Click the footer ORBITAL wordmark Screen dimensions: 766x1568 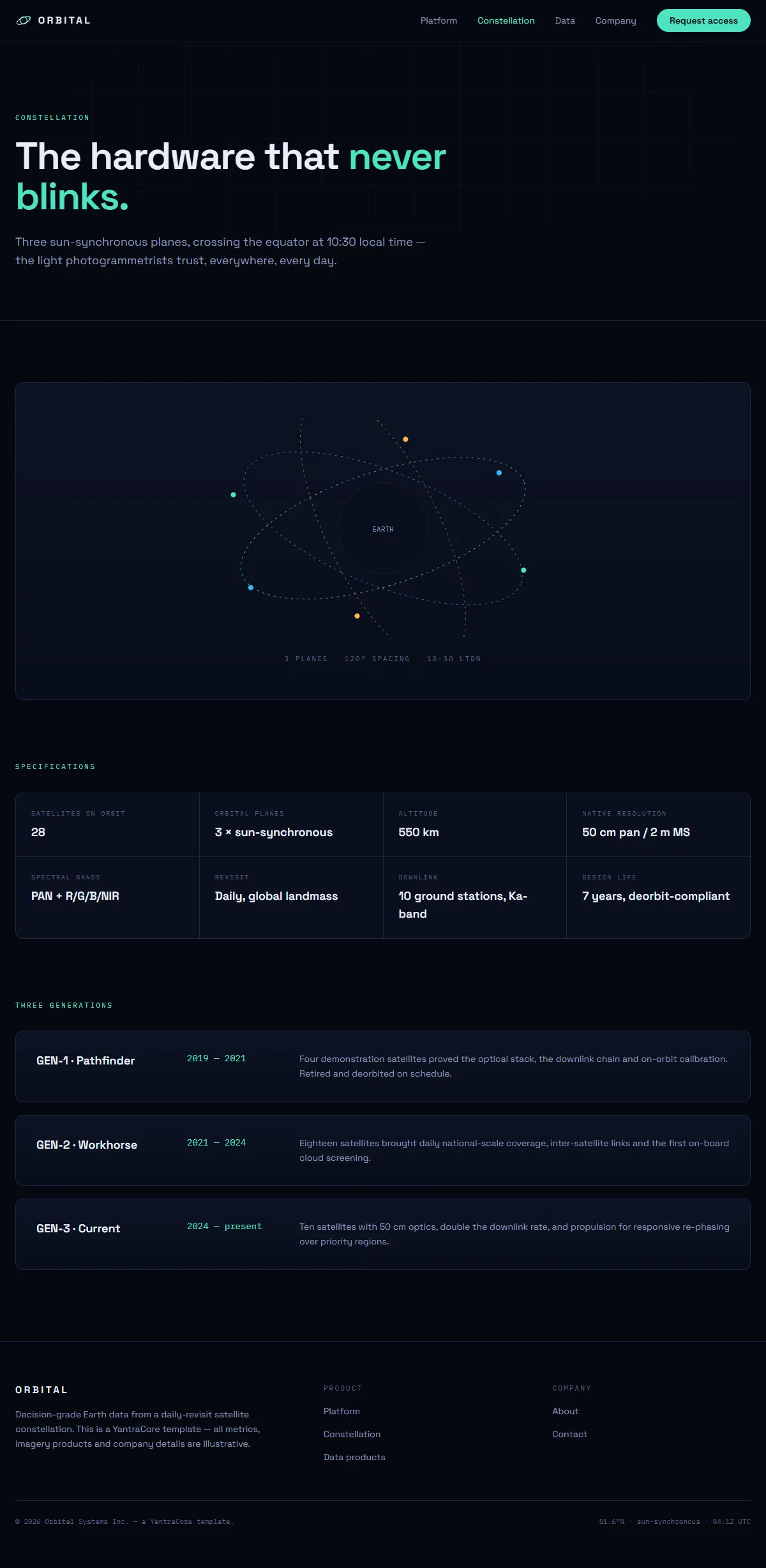point(41,1390)
